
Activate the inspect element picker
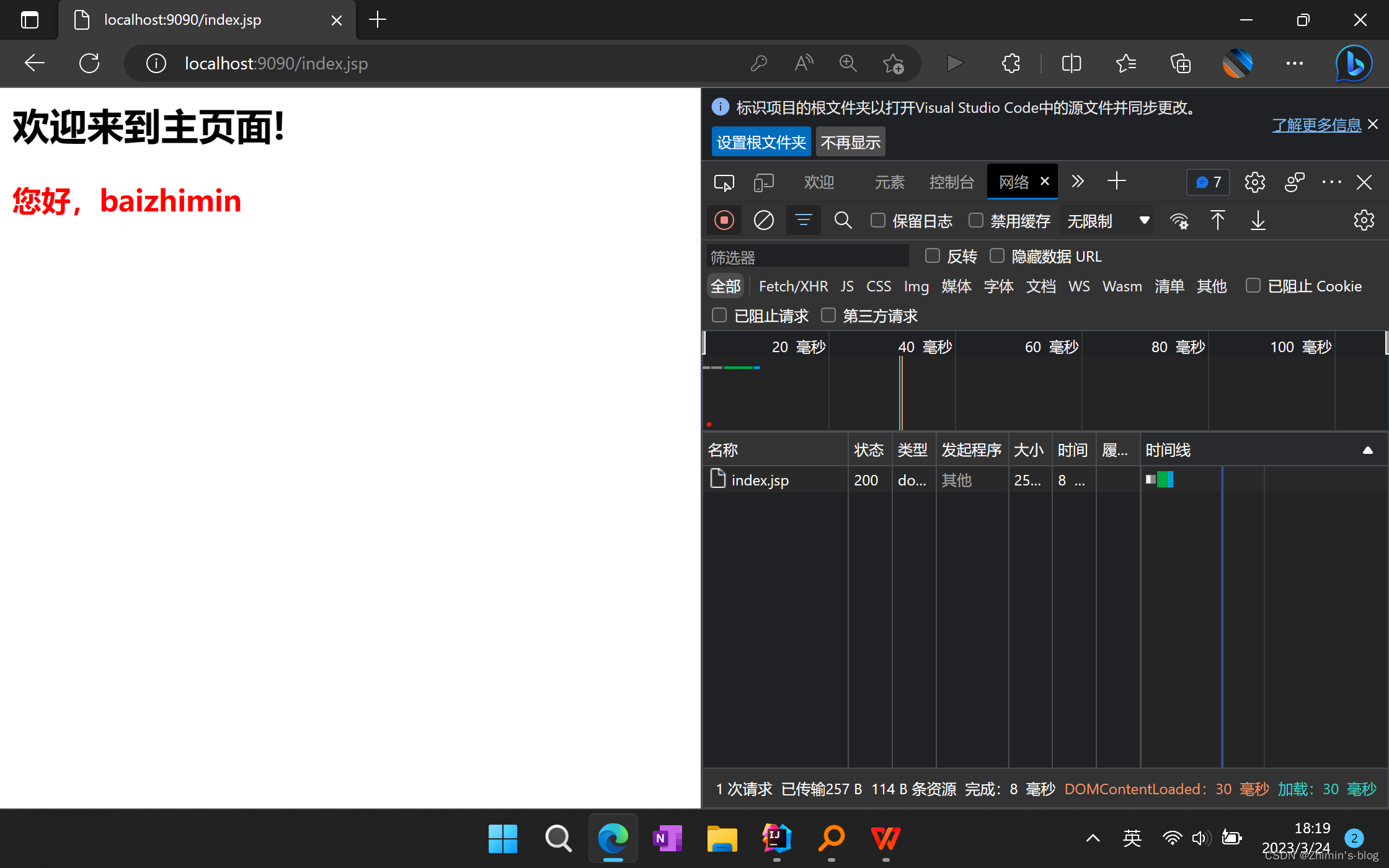point(724,182)
